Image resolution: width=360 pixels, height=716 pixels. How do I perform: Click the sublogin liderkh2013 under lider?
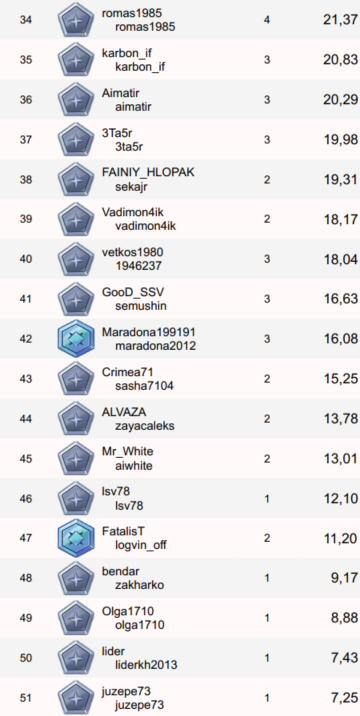coord(146,664)
